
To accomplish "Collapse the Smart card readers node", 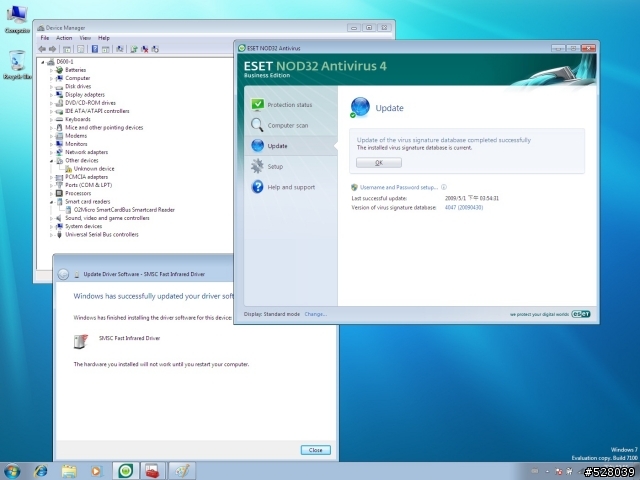I will [51, 202].
